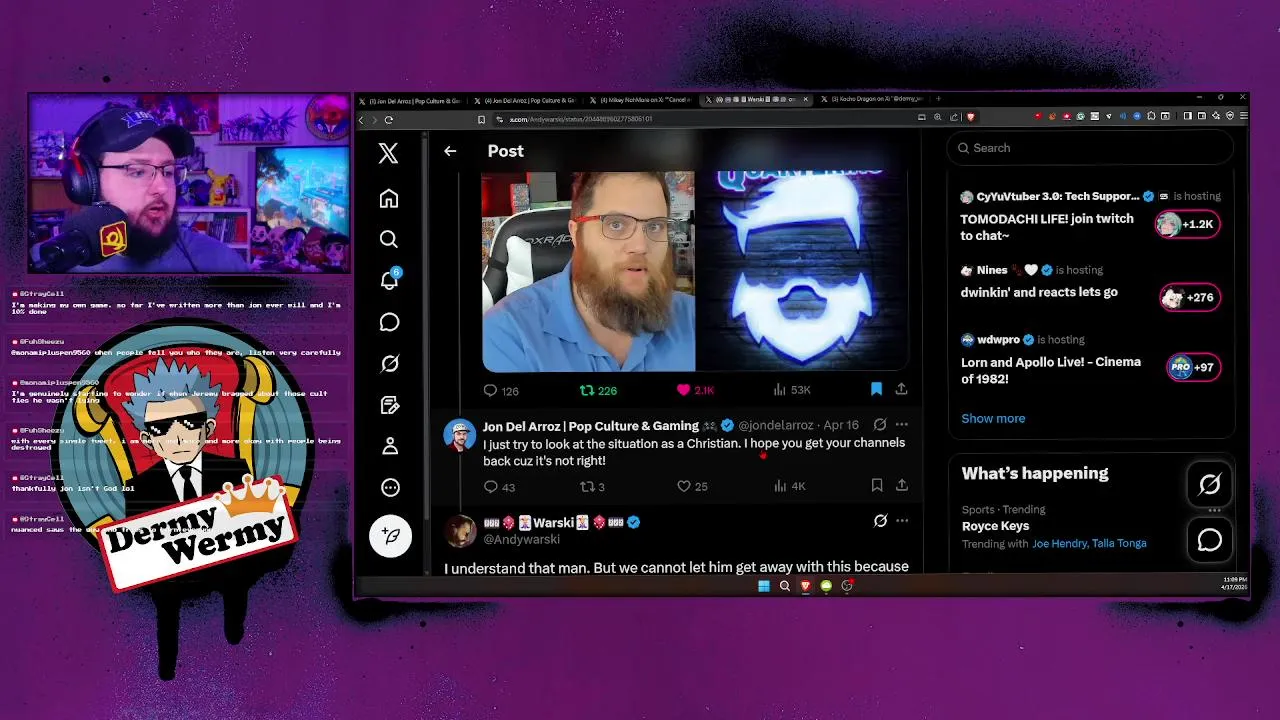
Task: Open the +1.2K listeners badge
Action: click(x=1187, y=224)
